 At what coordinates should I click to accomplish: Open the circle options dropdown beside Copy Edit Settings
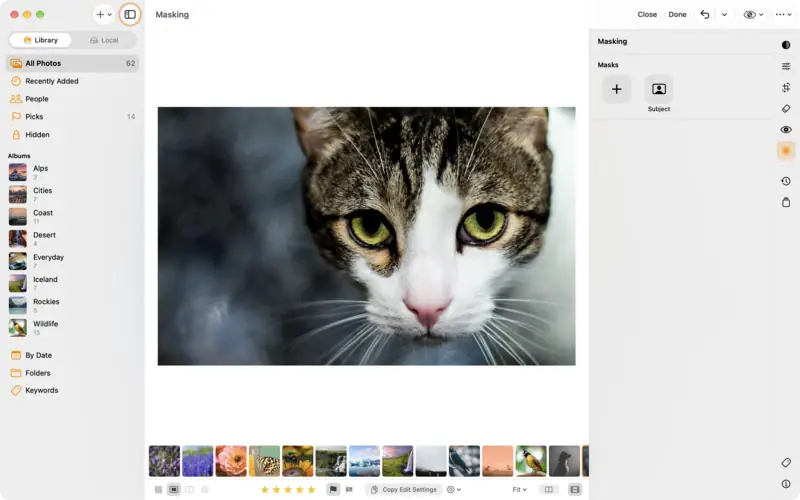pos(454,490)
